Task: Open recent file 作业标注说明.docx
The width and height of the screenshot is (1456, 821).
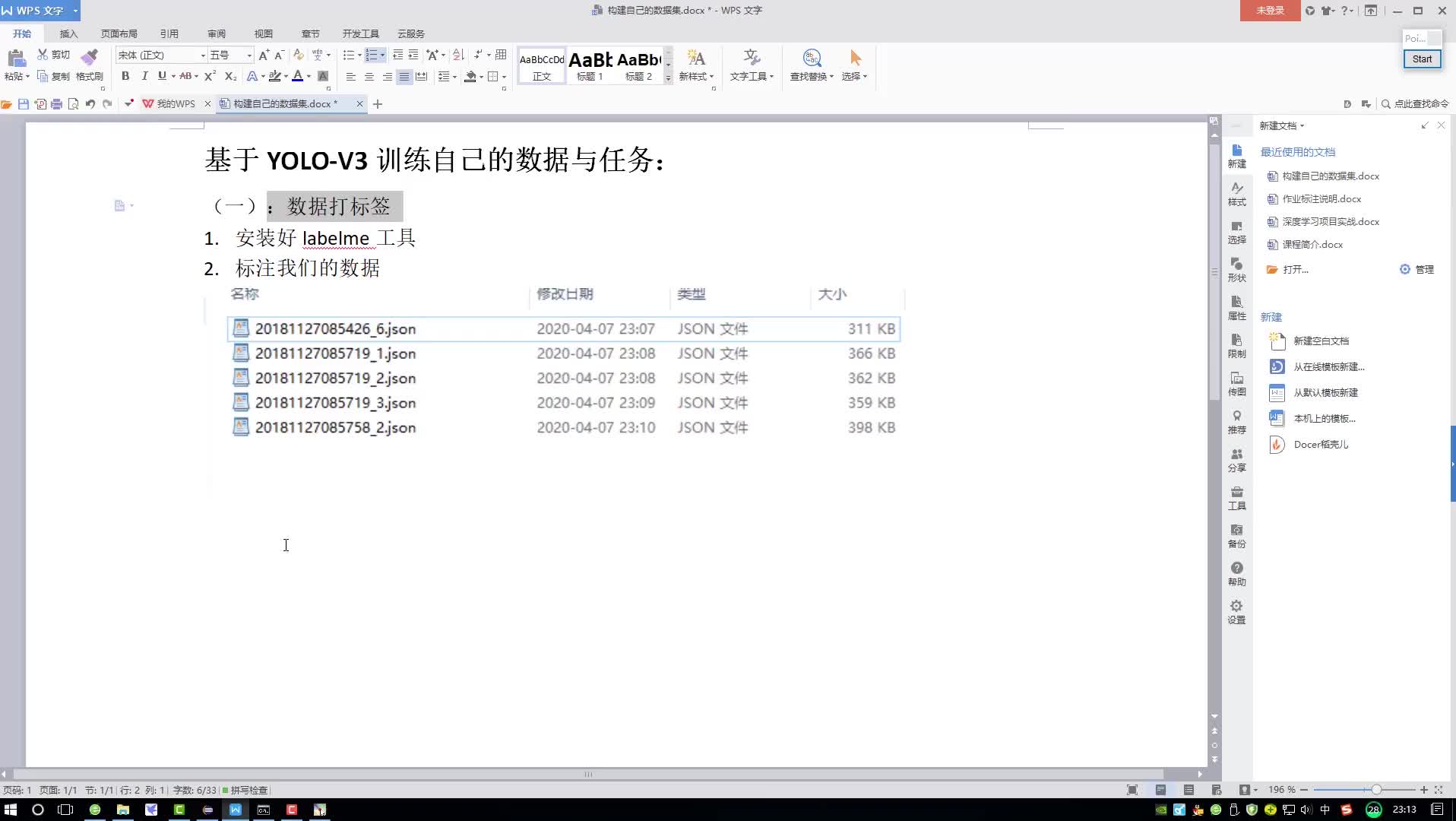Action: (x=1321, y=198)
